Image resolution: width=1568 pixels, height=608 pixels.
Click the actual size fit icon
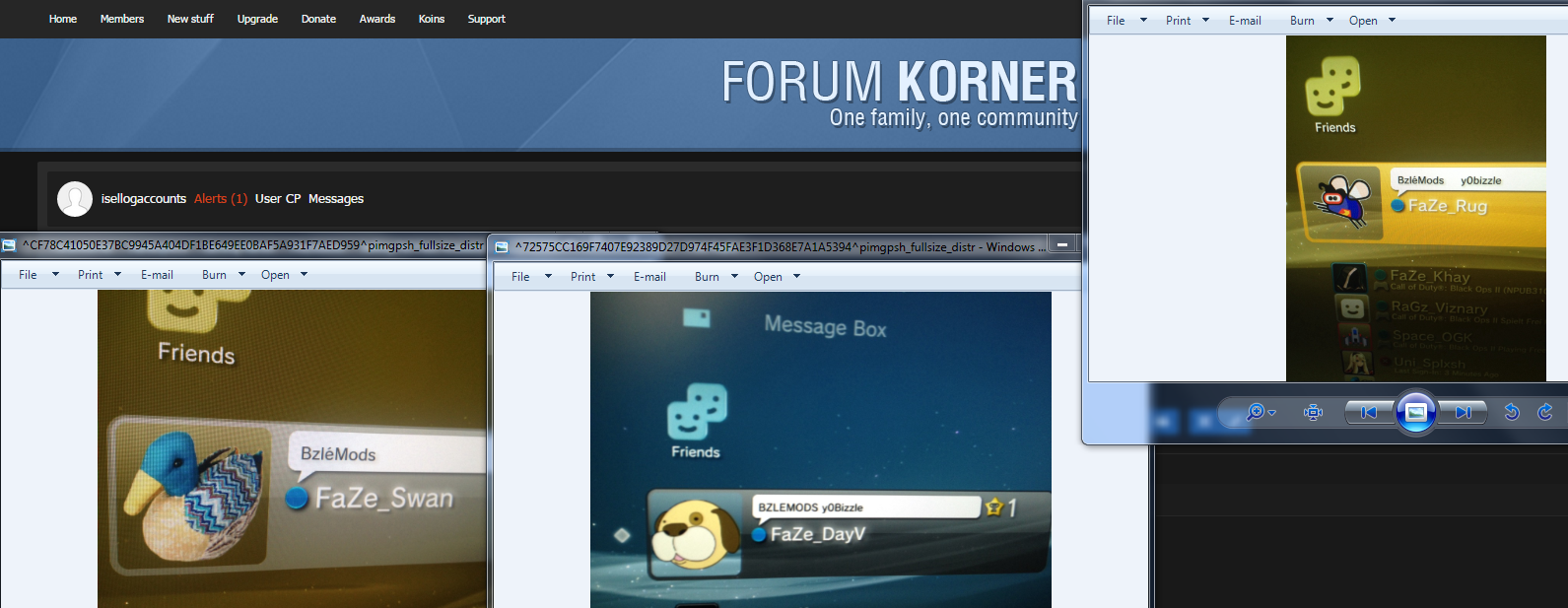pos(1313,413)
